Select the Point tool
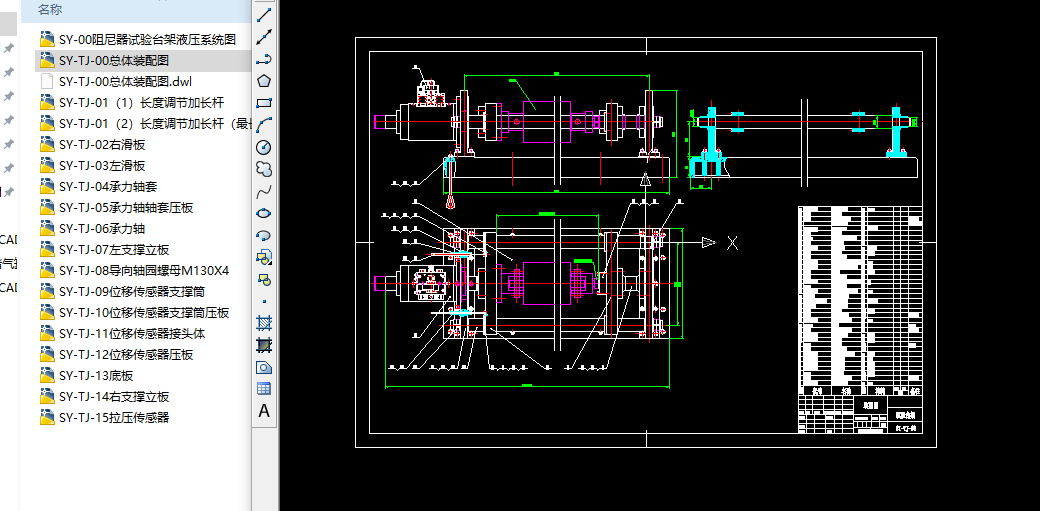This screenshot has height=511, width=1040. click(x=264, y=301)
